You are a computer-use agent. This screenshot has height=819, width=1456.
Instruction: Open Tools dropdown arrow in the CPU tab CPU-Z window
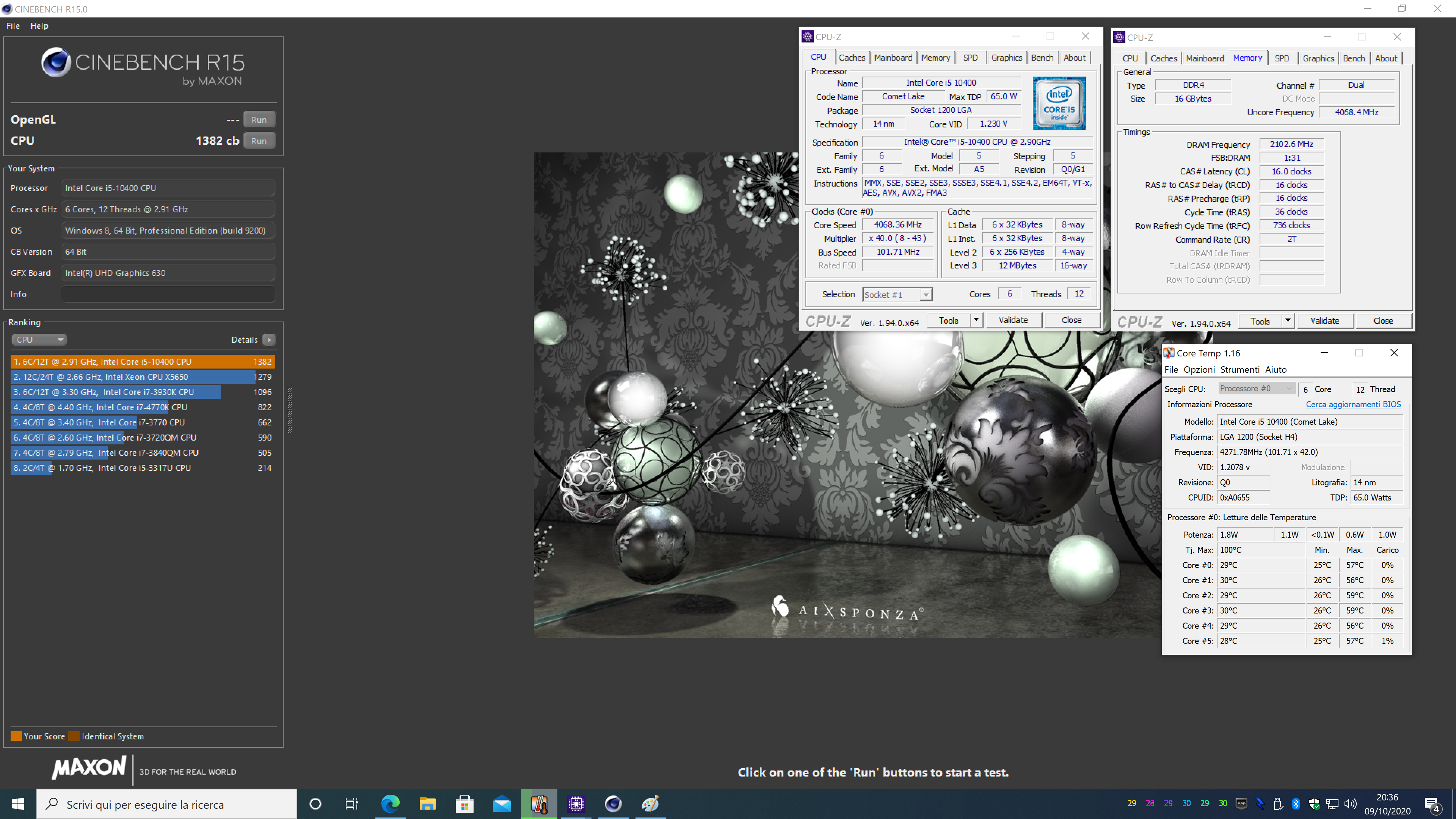[976, 320]
